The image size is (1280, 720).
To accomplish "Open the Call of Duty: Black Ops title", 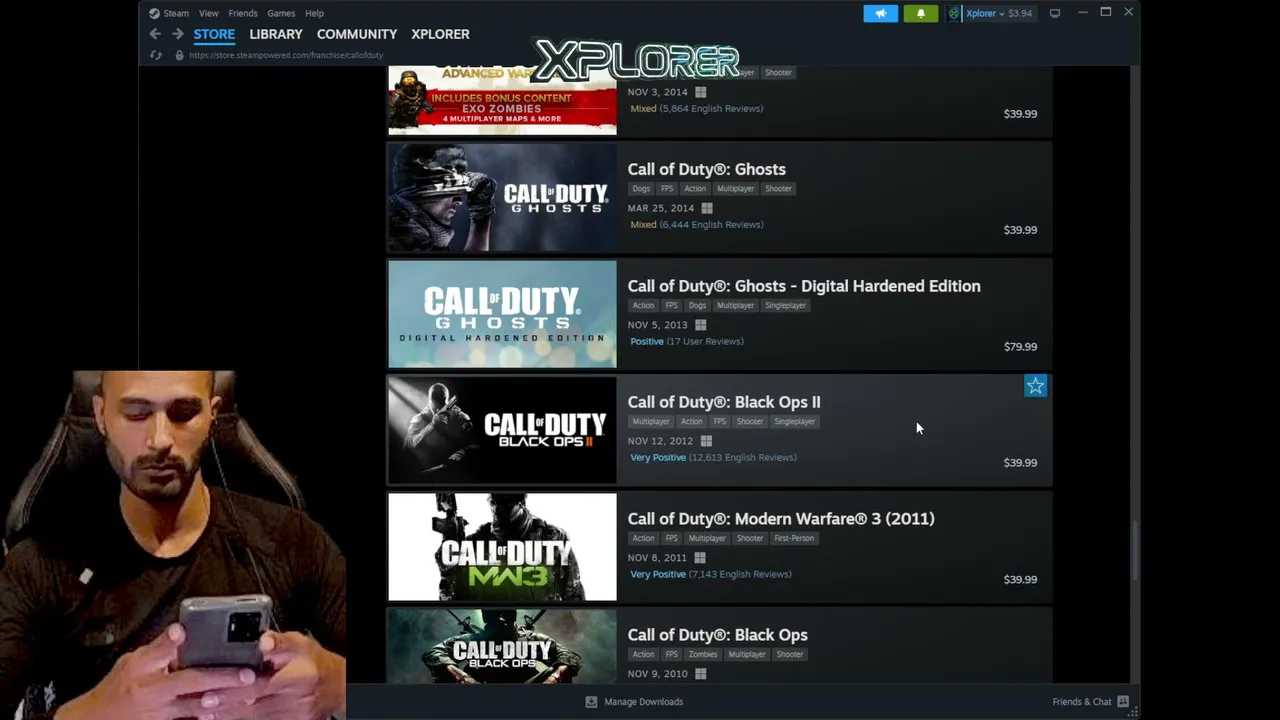I will pos(718,635).
